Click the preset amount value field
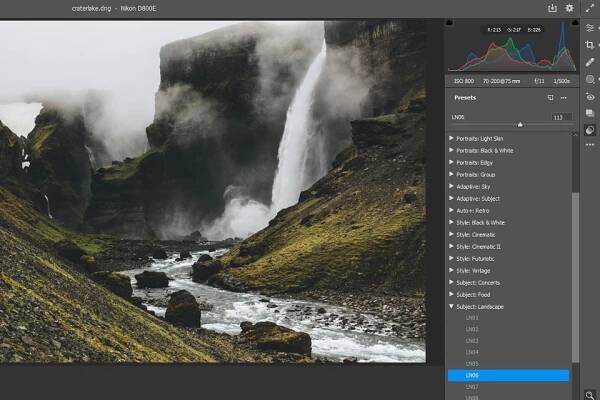Viewport: 600px width, 400px height. [560, 117]
